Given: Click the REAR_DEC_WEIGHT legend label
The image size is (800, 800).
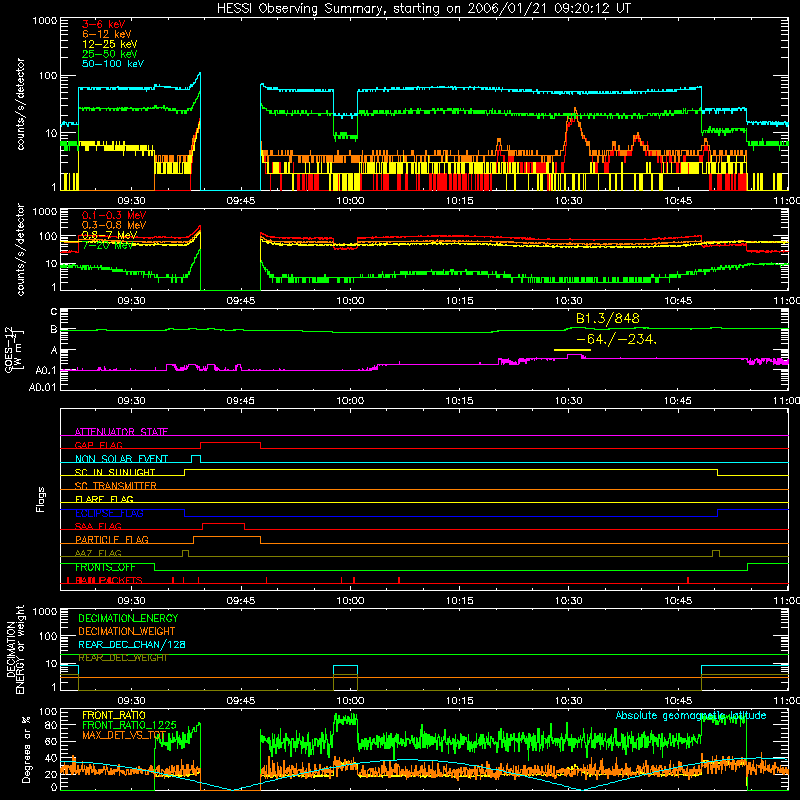Looking at the screenshot, I should coord(123,658).
